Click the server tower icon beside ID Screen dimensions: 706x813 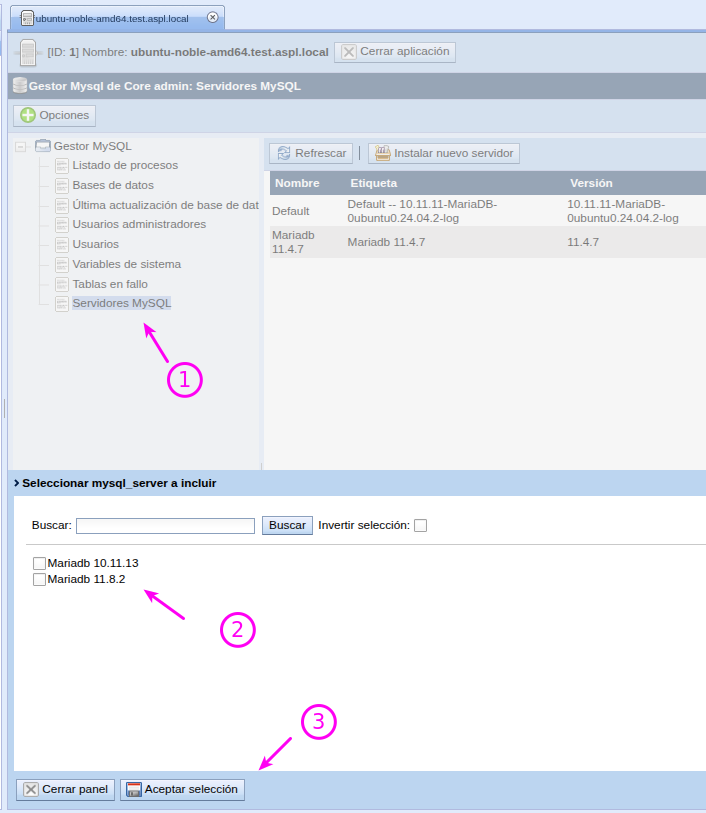click(28, 53)
